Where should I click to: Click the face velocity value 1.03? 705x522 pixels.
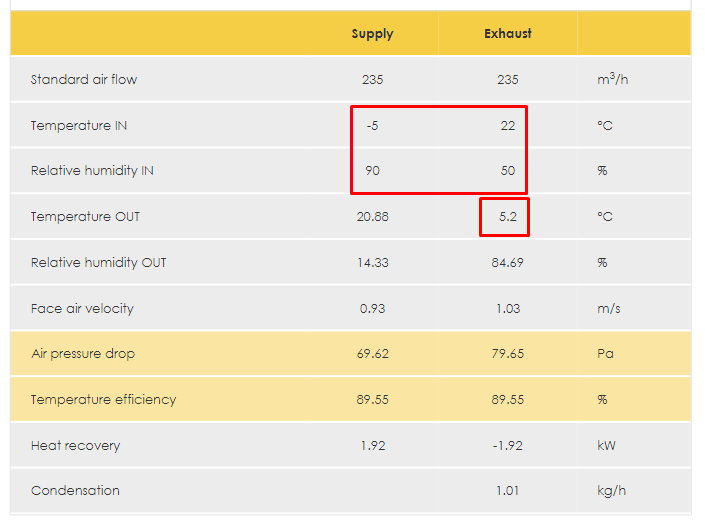(x=508, y=309)
